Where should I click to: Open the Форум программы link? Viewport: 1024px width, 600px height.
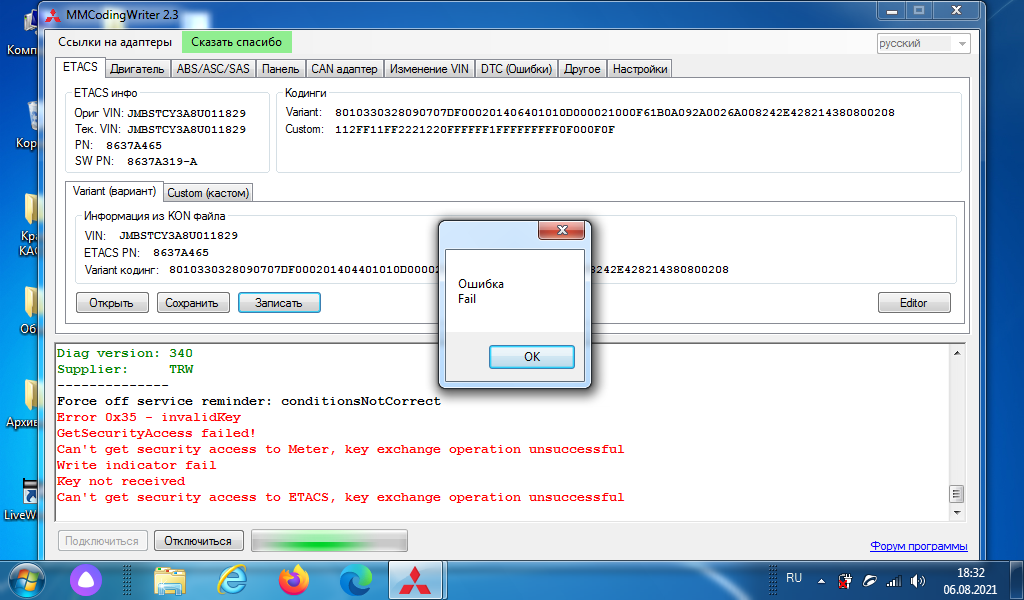click(919, 546)
